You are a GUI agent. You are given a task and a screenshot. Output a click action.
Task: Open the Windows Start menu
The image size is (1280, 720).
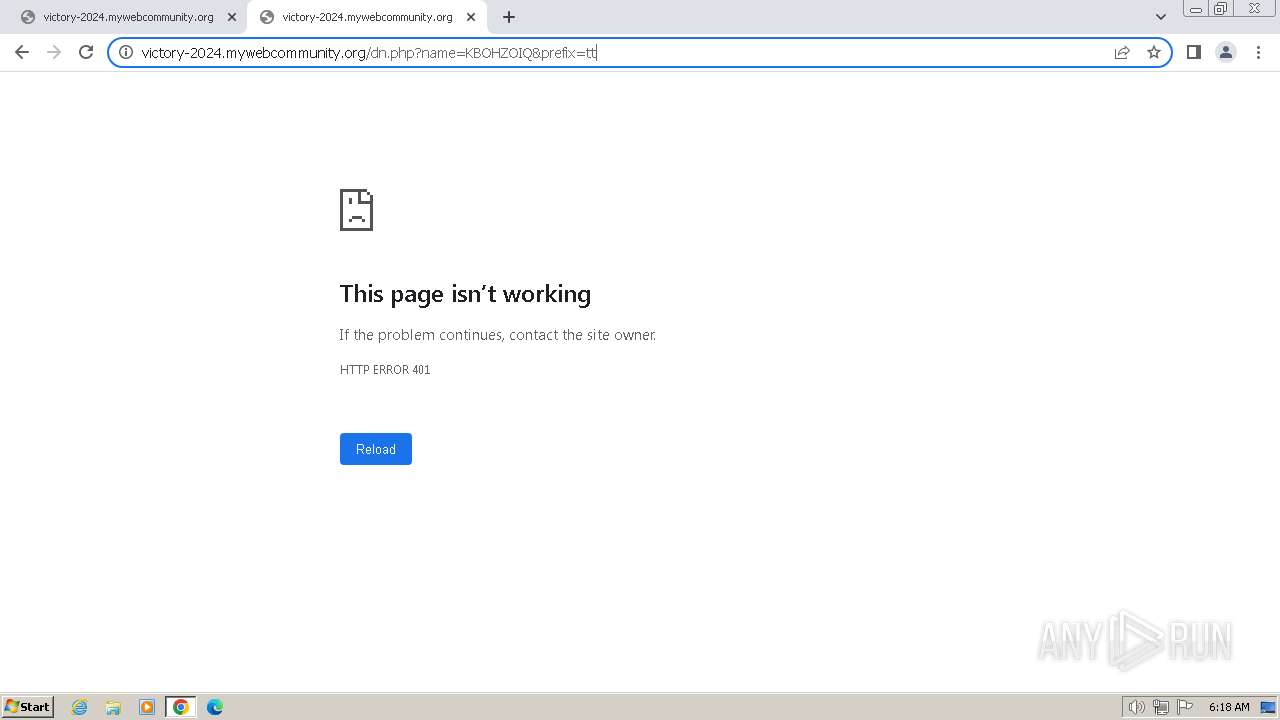click(x=27, y=706)
